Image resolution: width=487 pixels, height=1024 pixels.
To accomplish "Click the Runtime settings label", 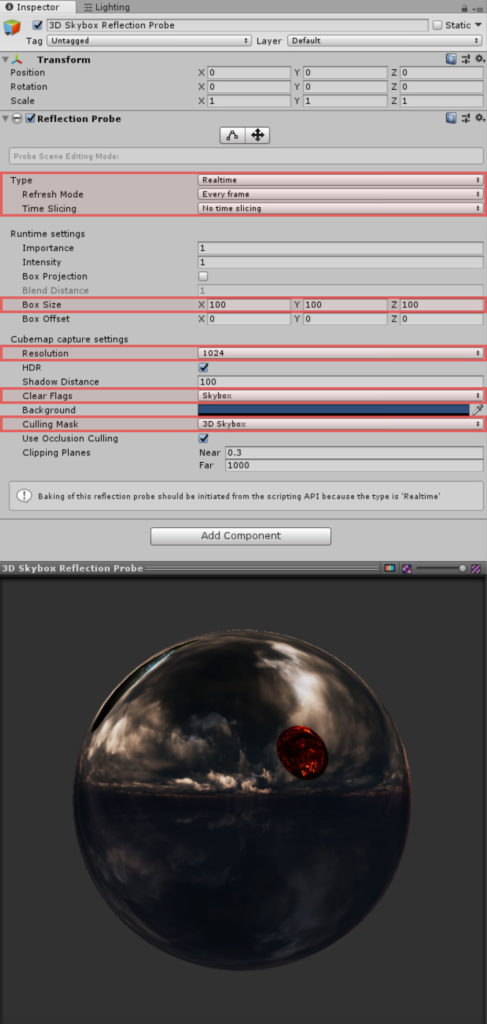I will [48, 234].
